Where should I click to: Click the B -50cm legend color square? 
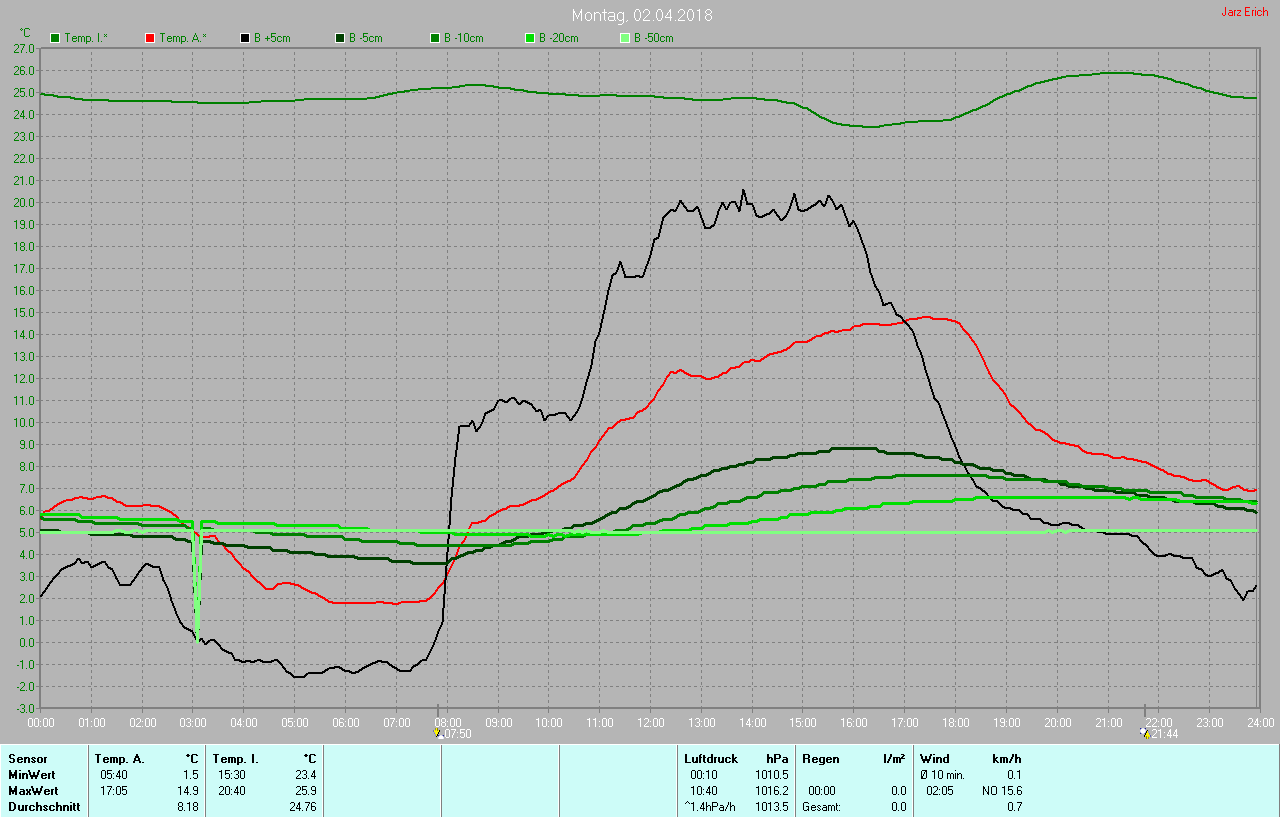point(625,38)
